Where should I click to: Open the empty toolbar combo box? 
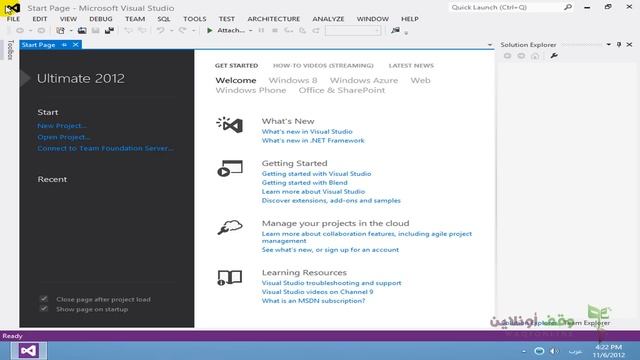[x=353, y=30]
